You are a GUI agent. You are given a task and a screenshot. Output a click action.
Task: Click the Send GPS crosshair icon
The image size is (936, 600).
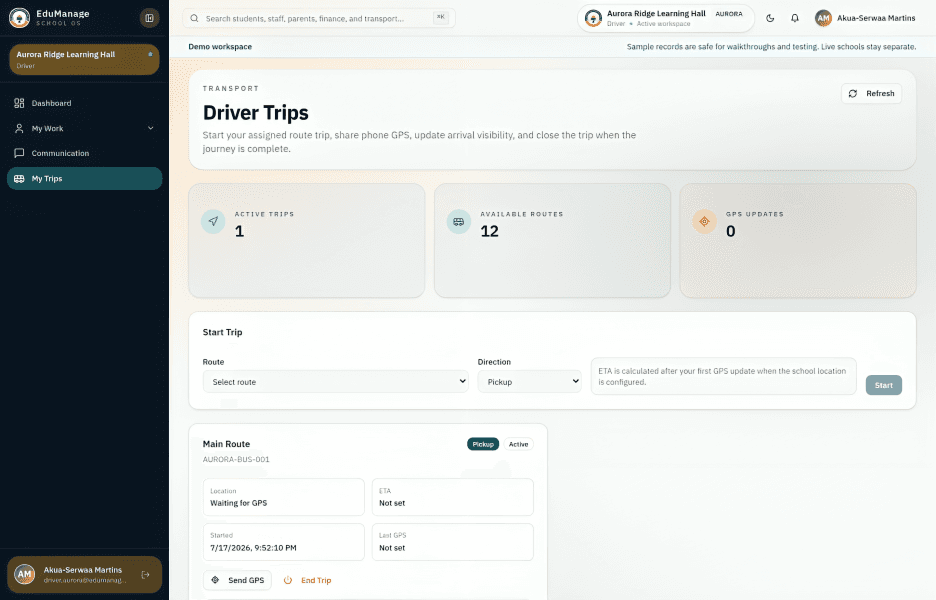coord(215,580)
